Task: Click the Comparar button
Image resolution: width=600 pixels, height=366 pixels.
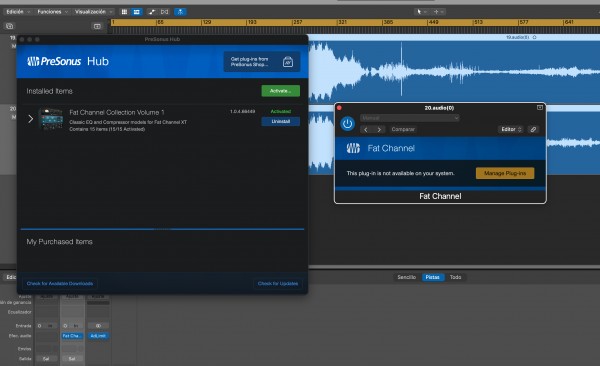Action: coord(403,129)
